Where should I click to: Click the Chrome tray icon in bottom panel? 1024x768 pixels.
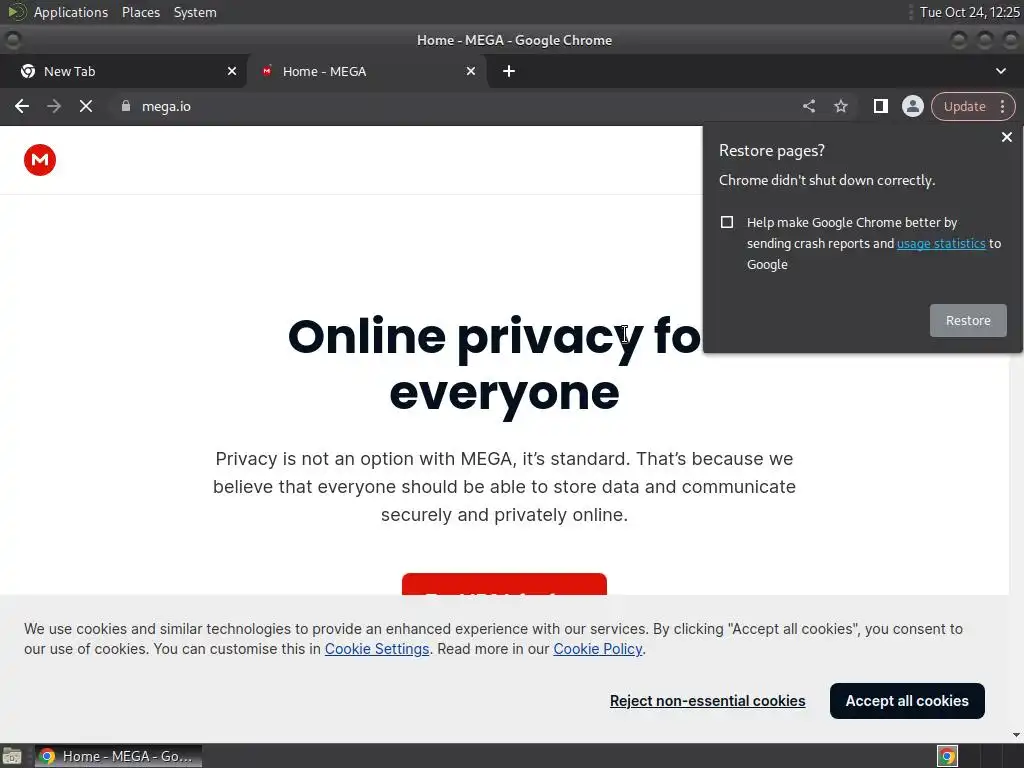[947, 756]
